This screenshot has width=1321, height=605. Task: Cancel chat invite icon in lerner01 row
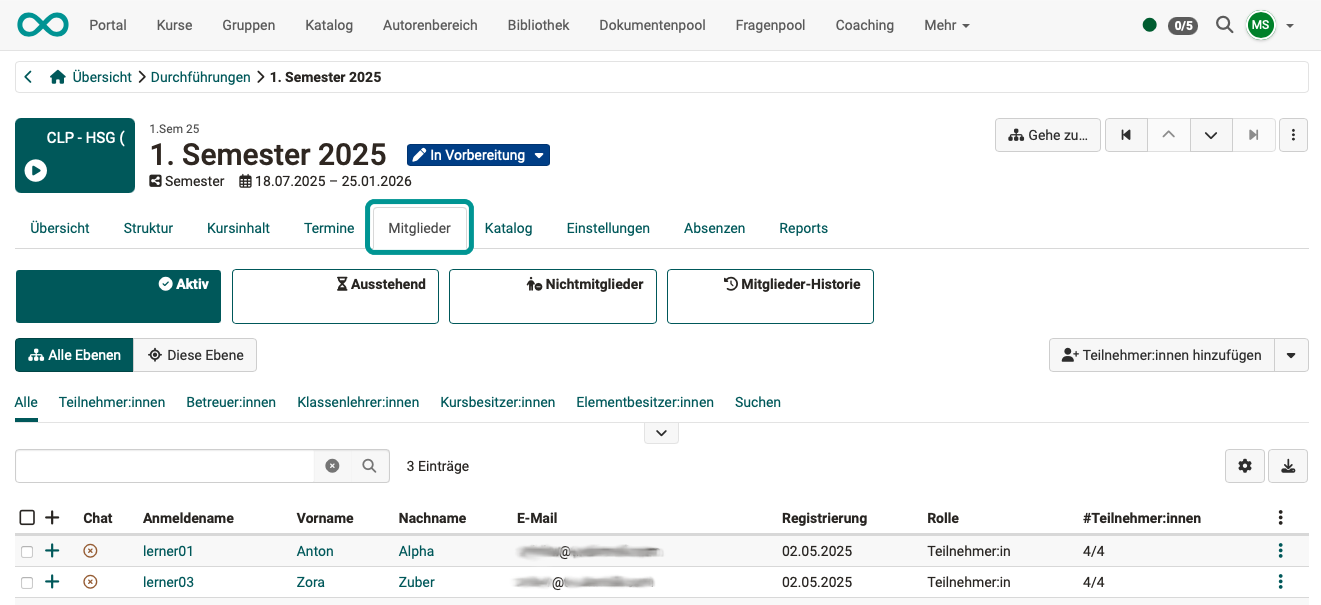click(89, 550)
